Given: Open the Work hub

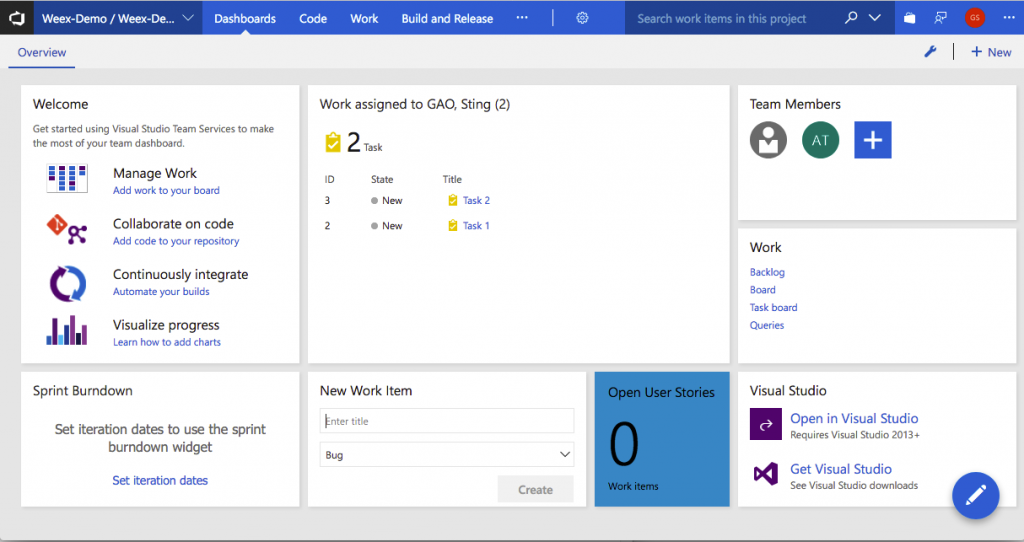Looking at the screenshot, I should coord(364,18).
